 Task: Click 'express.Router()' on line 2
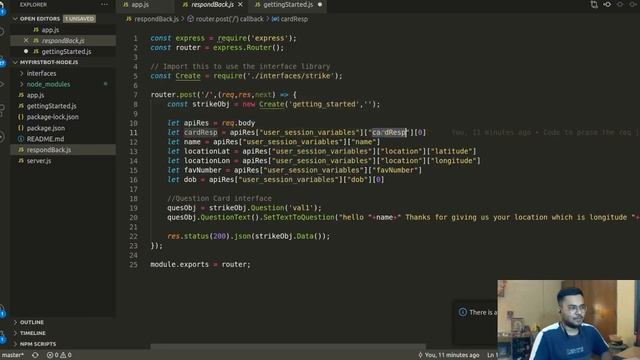(248, 48)
